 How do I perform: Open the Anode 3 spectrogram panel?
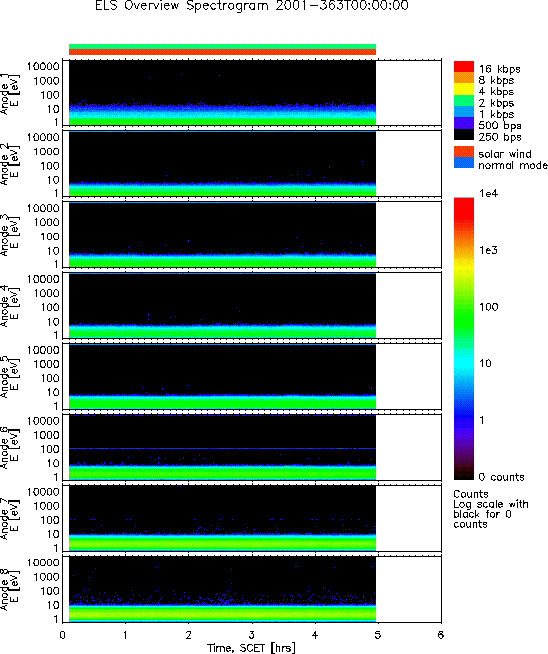(252, 234)
